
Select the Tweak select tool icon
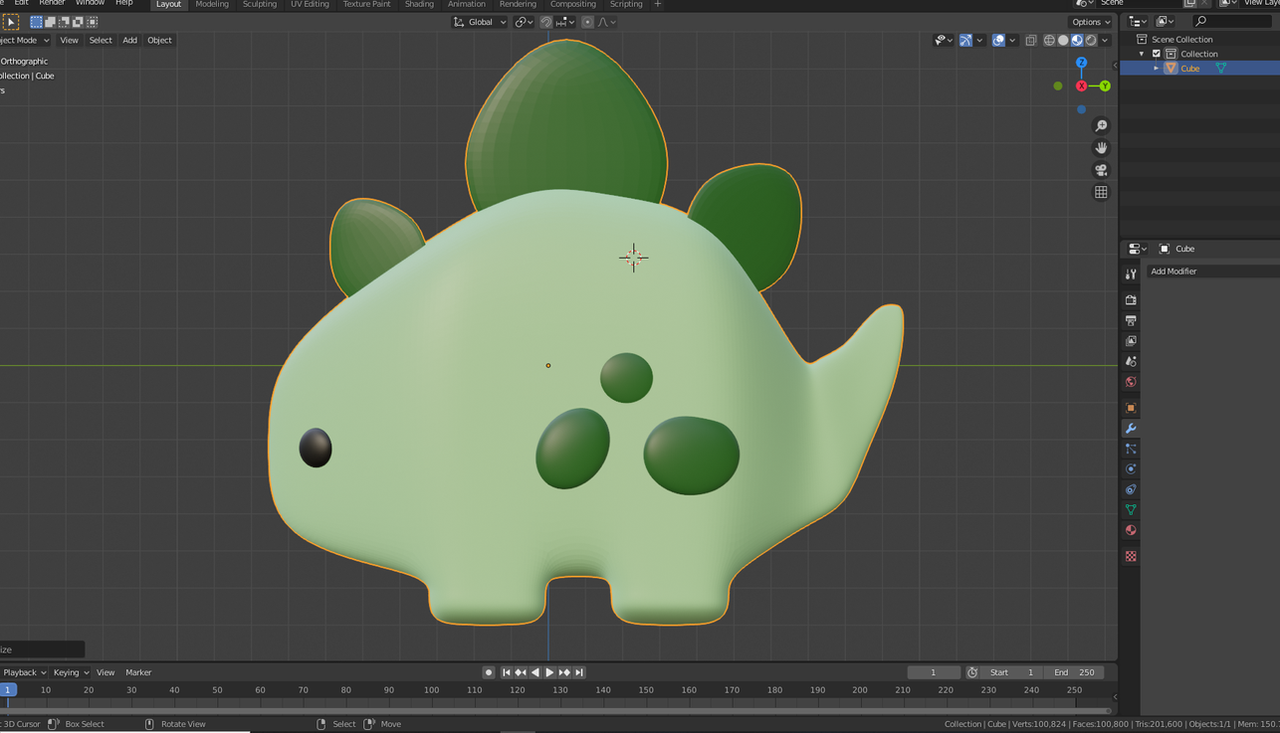pyautogui.click(x=10, y=22)
